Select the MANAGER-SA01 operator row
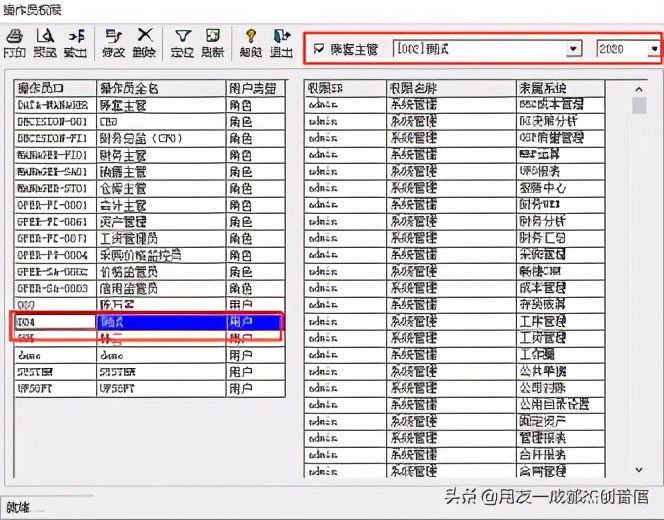664x520 pixels. (x=150, y=172)
